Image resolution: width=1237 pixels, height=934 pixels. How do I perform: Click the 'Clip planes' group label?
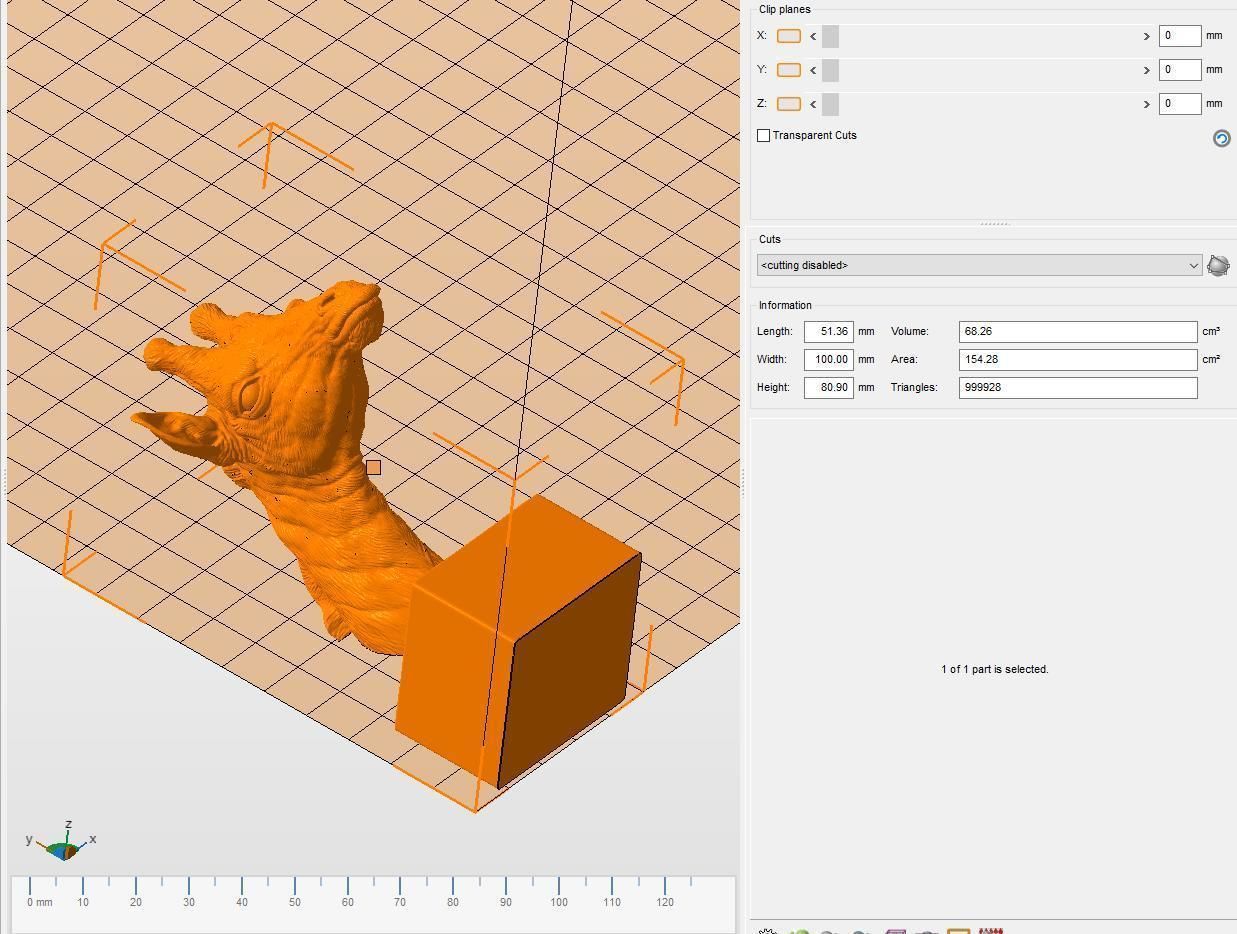[785, 9]
